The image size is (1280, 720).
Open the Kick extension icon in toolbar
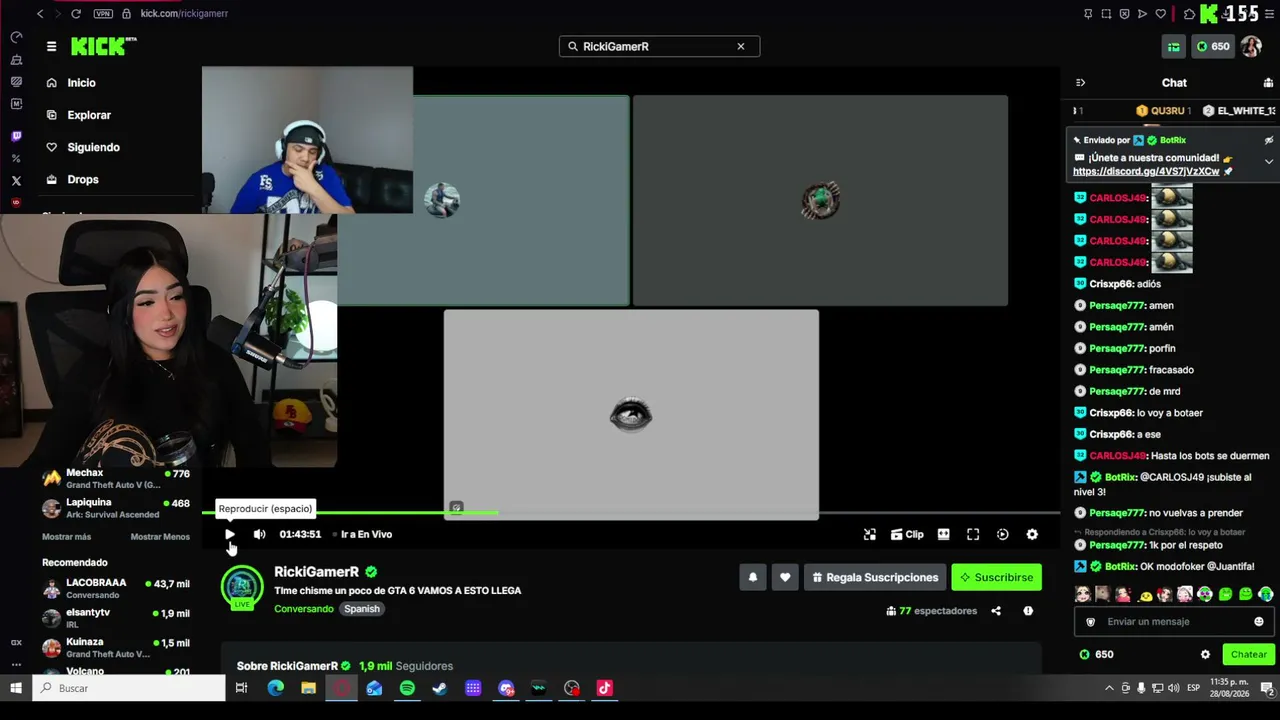pyautogui.click(x=1209, y=14)
